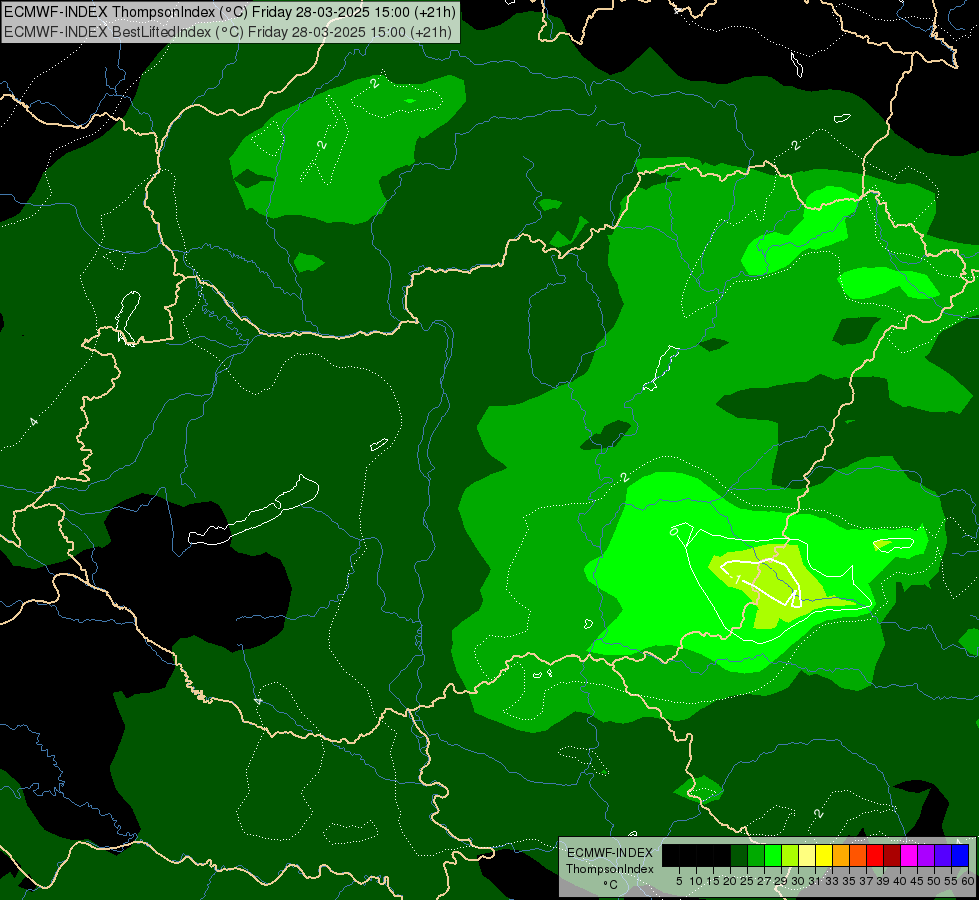This screenshot has width=979, height=900.
Task: Select the dark green 20–25 legend swatch
Action: pos(739,856)
